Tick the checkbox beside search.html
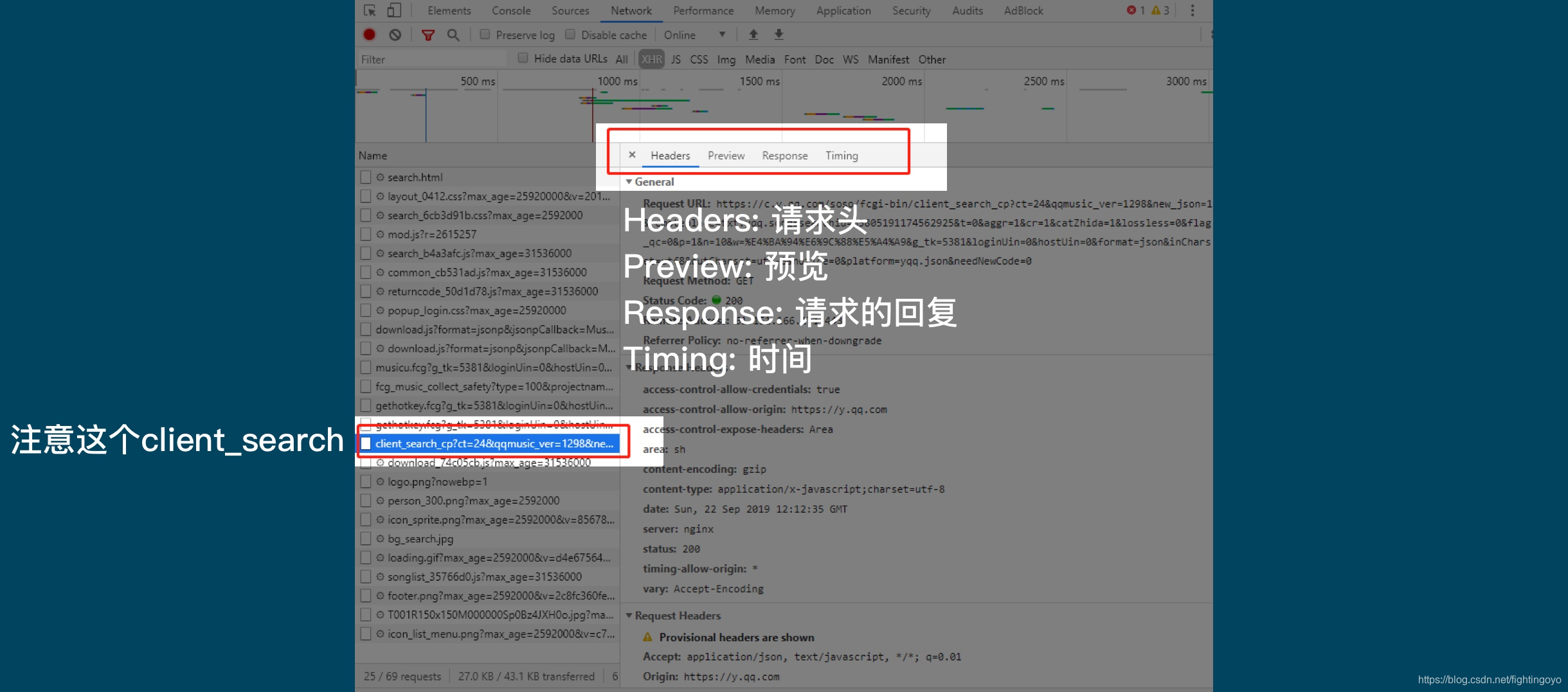 coord(366,177)
